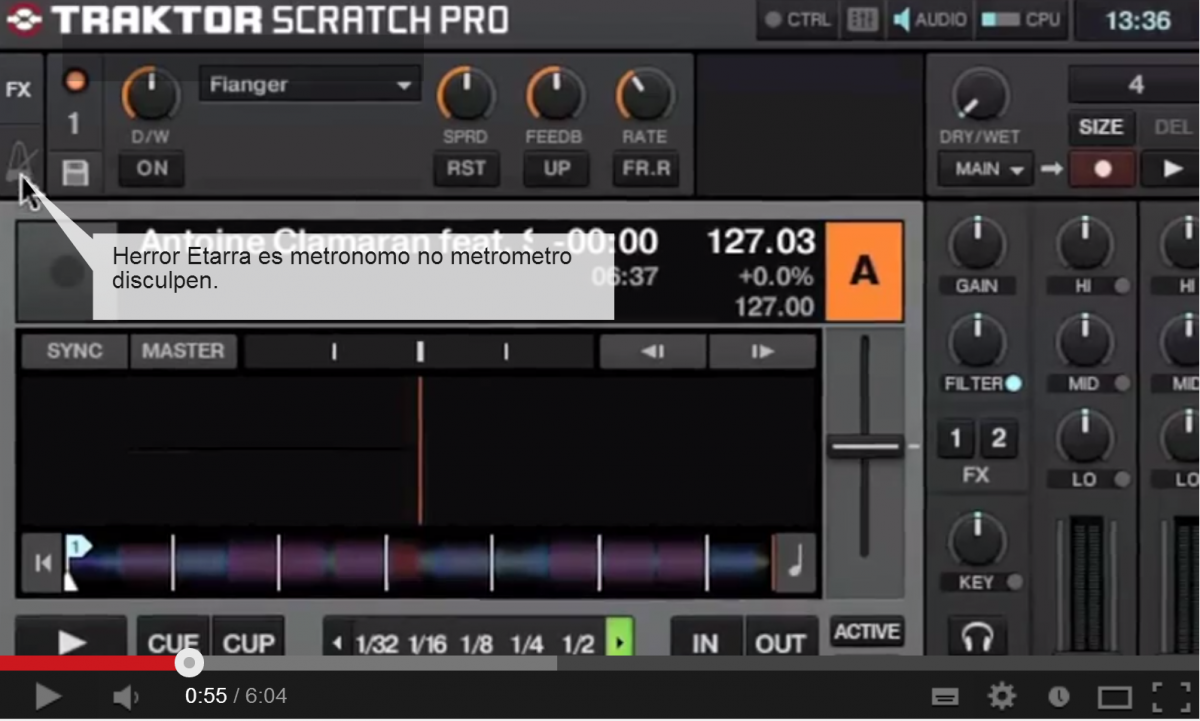Click the Watch Later clock icon
This screenshot has width=1200, height=721.
tap(1058, 696)
